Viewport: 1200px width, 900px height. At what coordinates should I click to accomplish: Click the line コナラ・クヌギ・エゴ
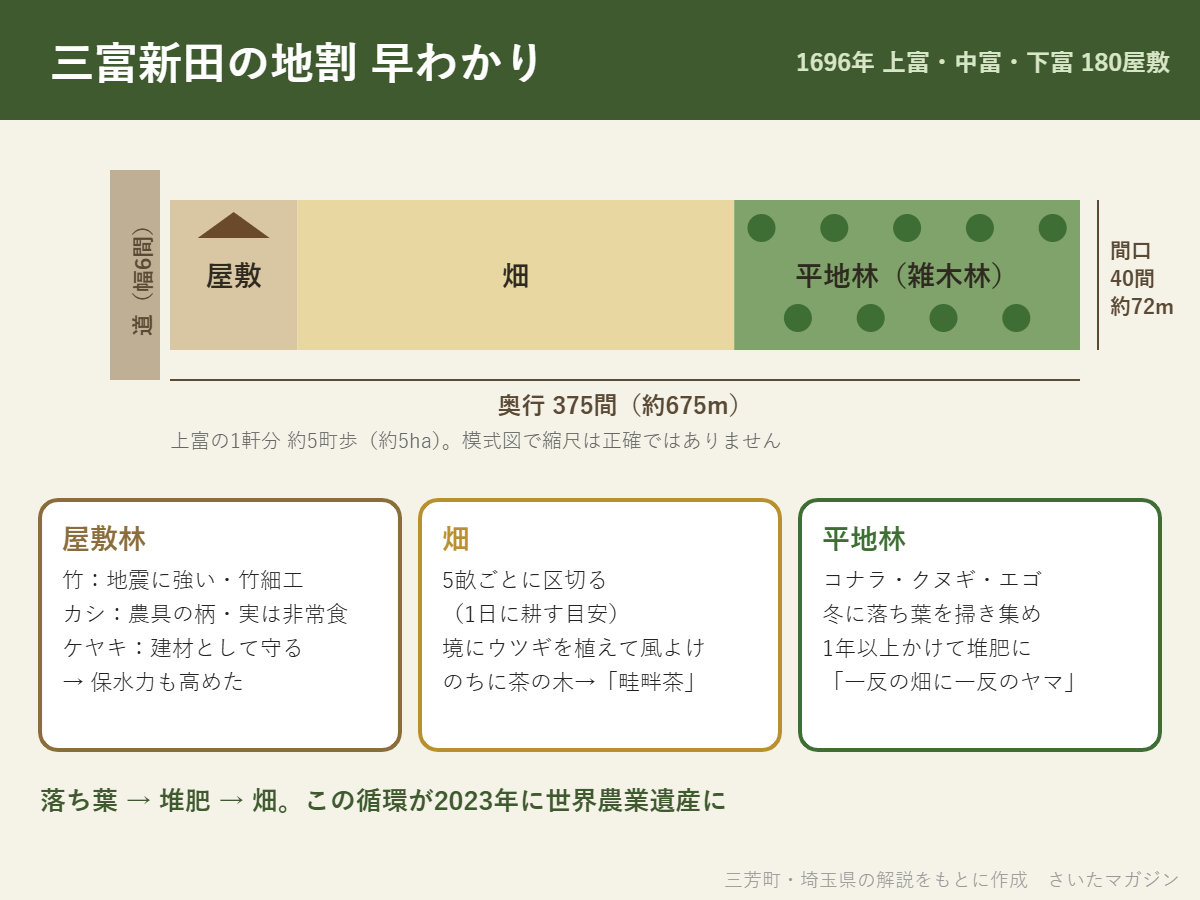(x=932, y=580)
